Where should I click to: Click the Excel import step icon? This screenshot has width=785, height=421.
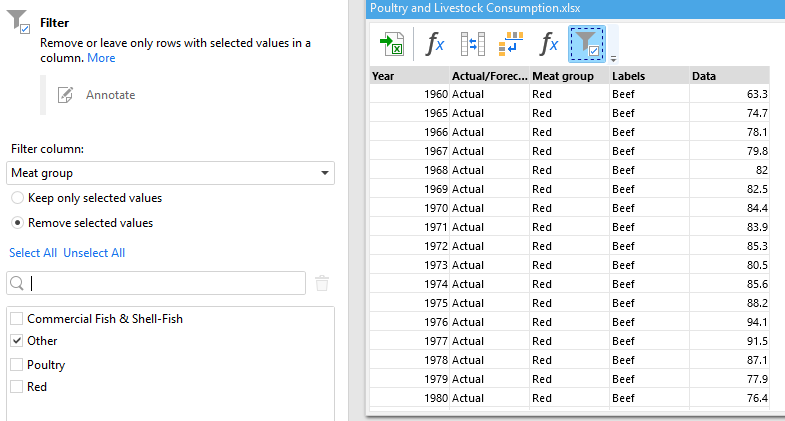click(x=390, y=44)
